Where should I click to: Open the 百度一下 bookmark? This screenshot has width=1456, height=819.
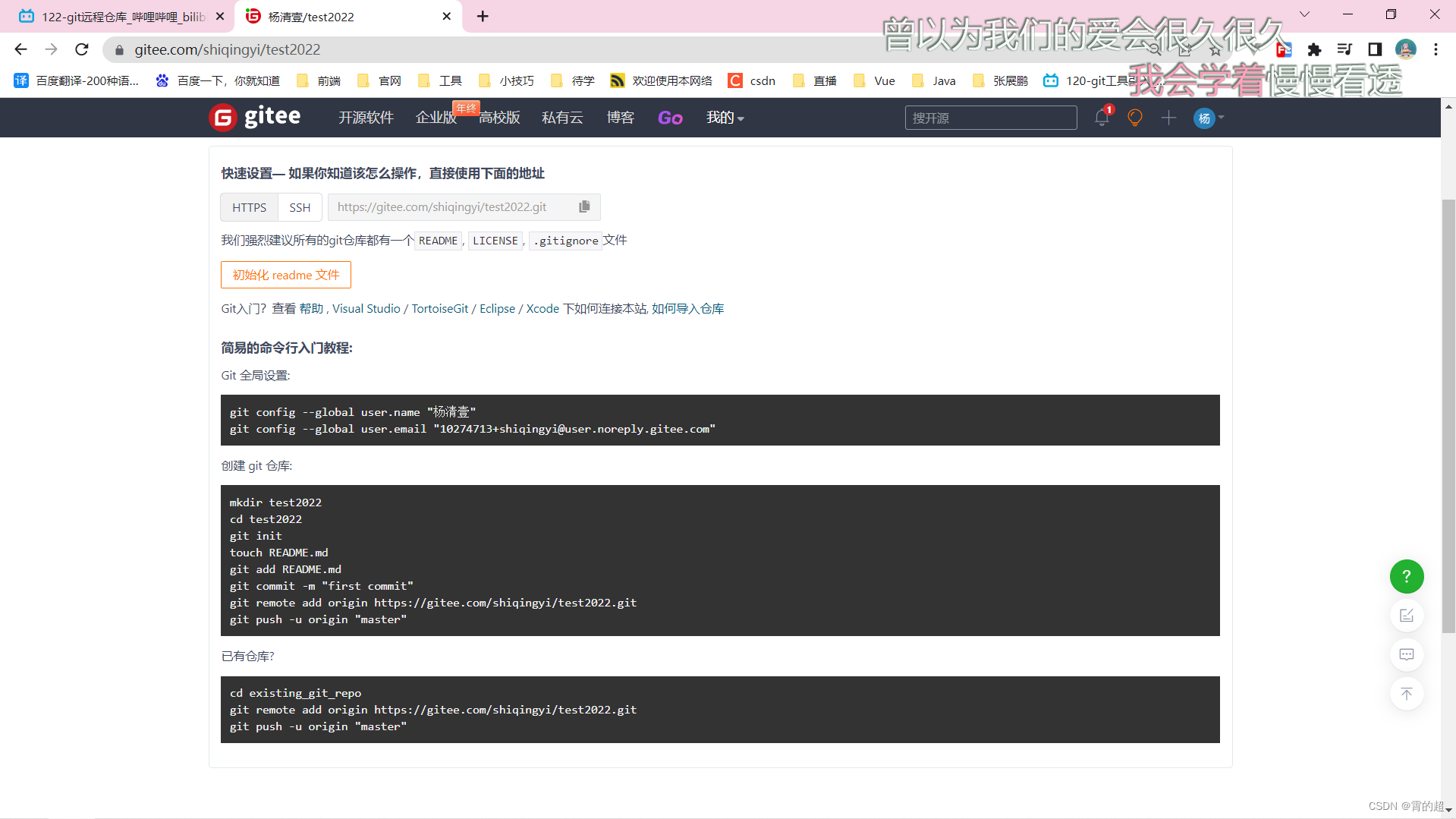point(218,80)
